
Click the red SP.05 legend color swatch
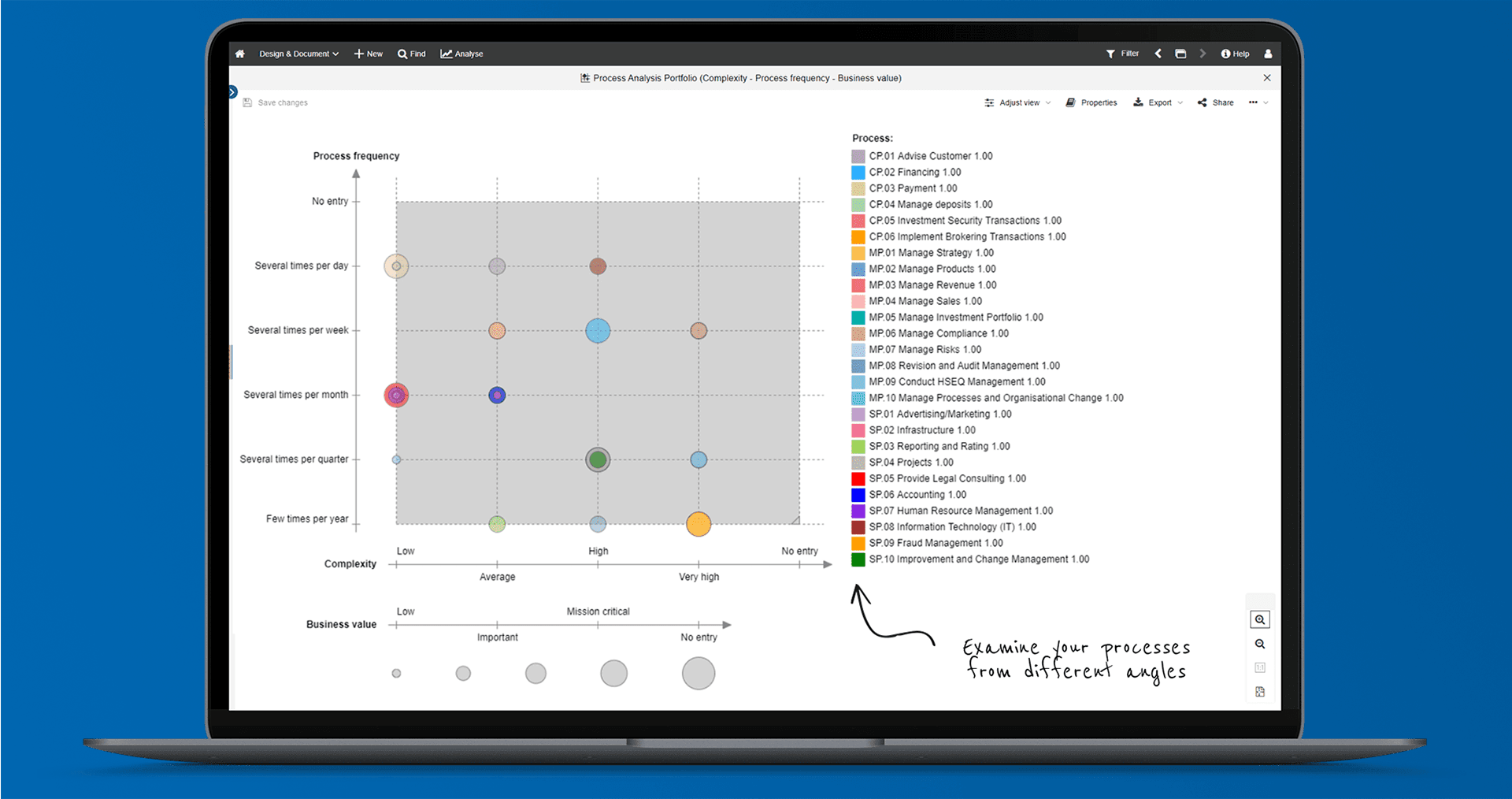pyautogui.click(x=858, y=478)
